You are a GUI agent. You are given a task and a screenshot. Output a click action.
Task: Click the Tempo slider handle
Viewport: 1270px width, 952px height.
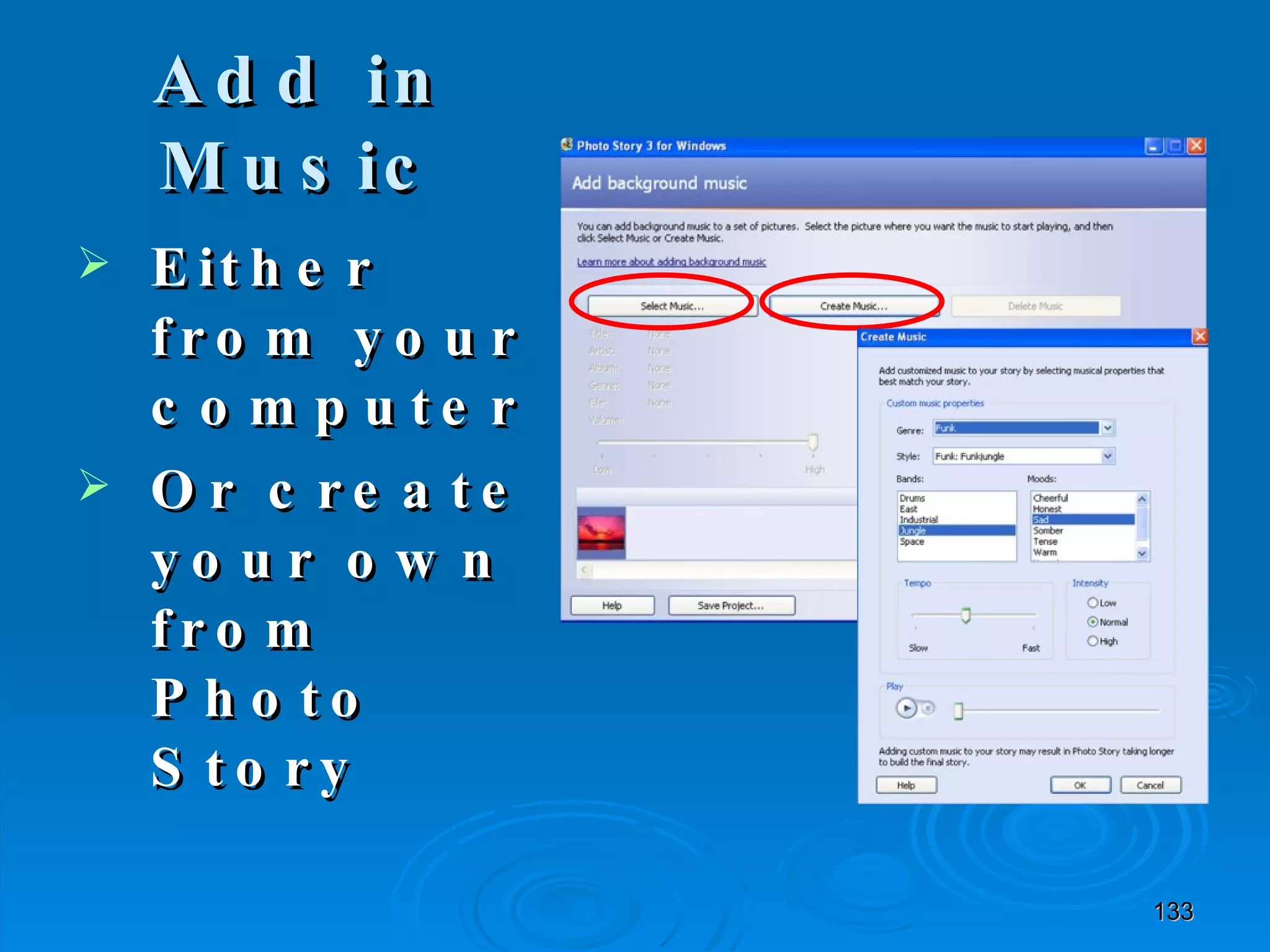tap(966, 615)
